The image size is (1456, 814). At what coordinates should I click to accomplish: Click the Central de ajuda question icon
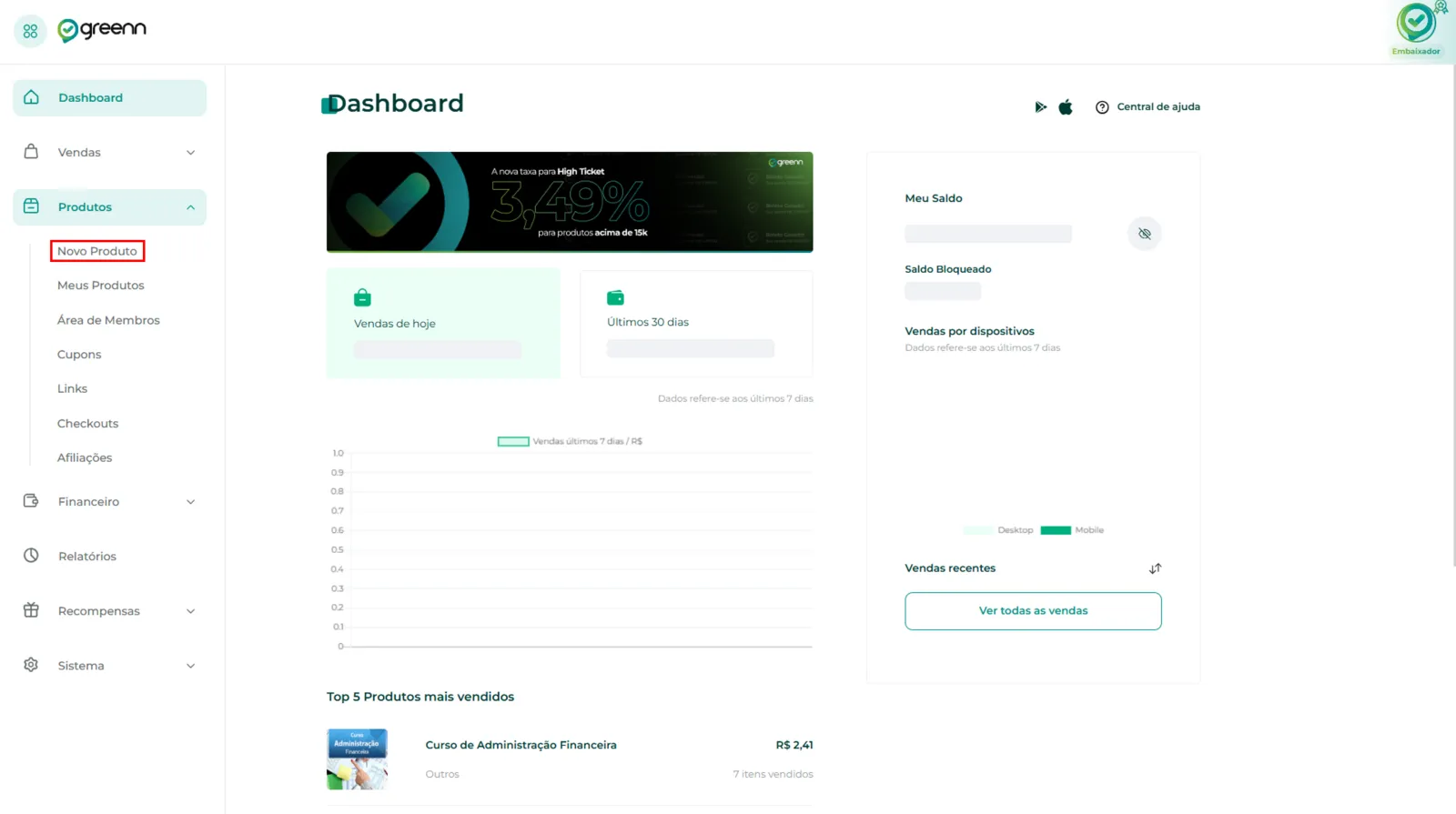click(x=1102, y=107)
